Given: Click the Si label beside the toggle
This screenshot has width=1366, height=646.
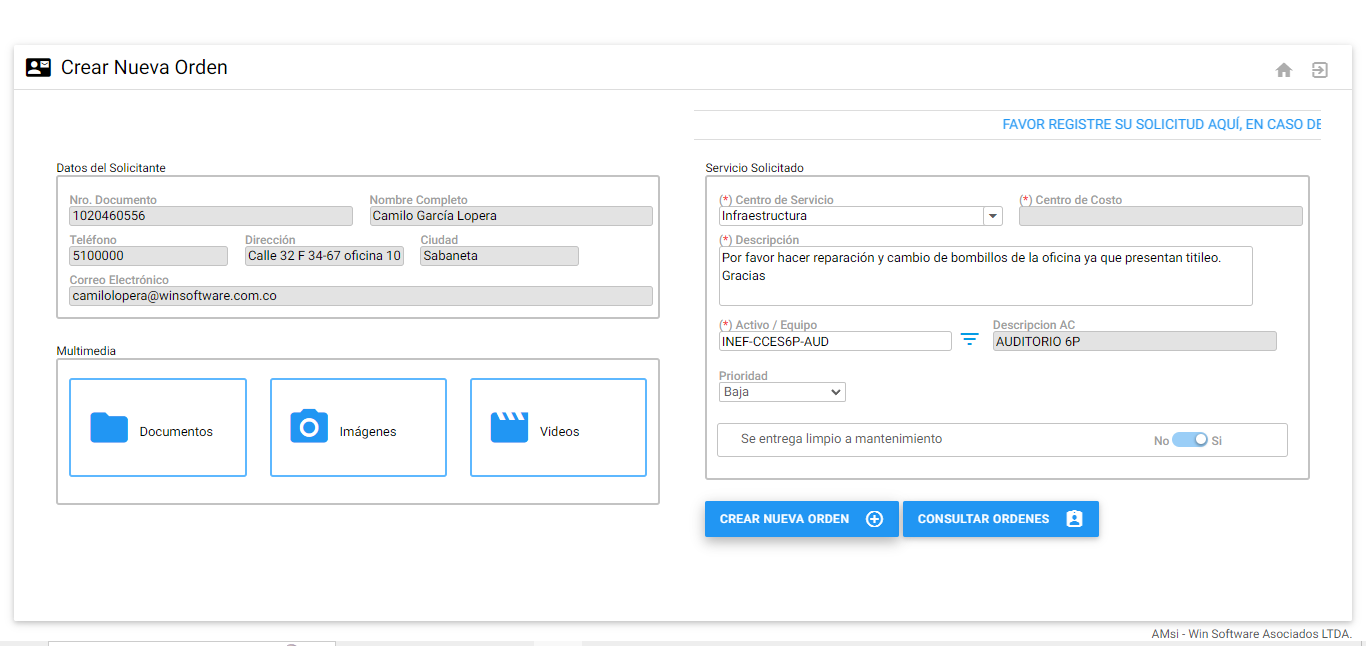Looking at the screenshot, I should [1217, 441].
